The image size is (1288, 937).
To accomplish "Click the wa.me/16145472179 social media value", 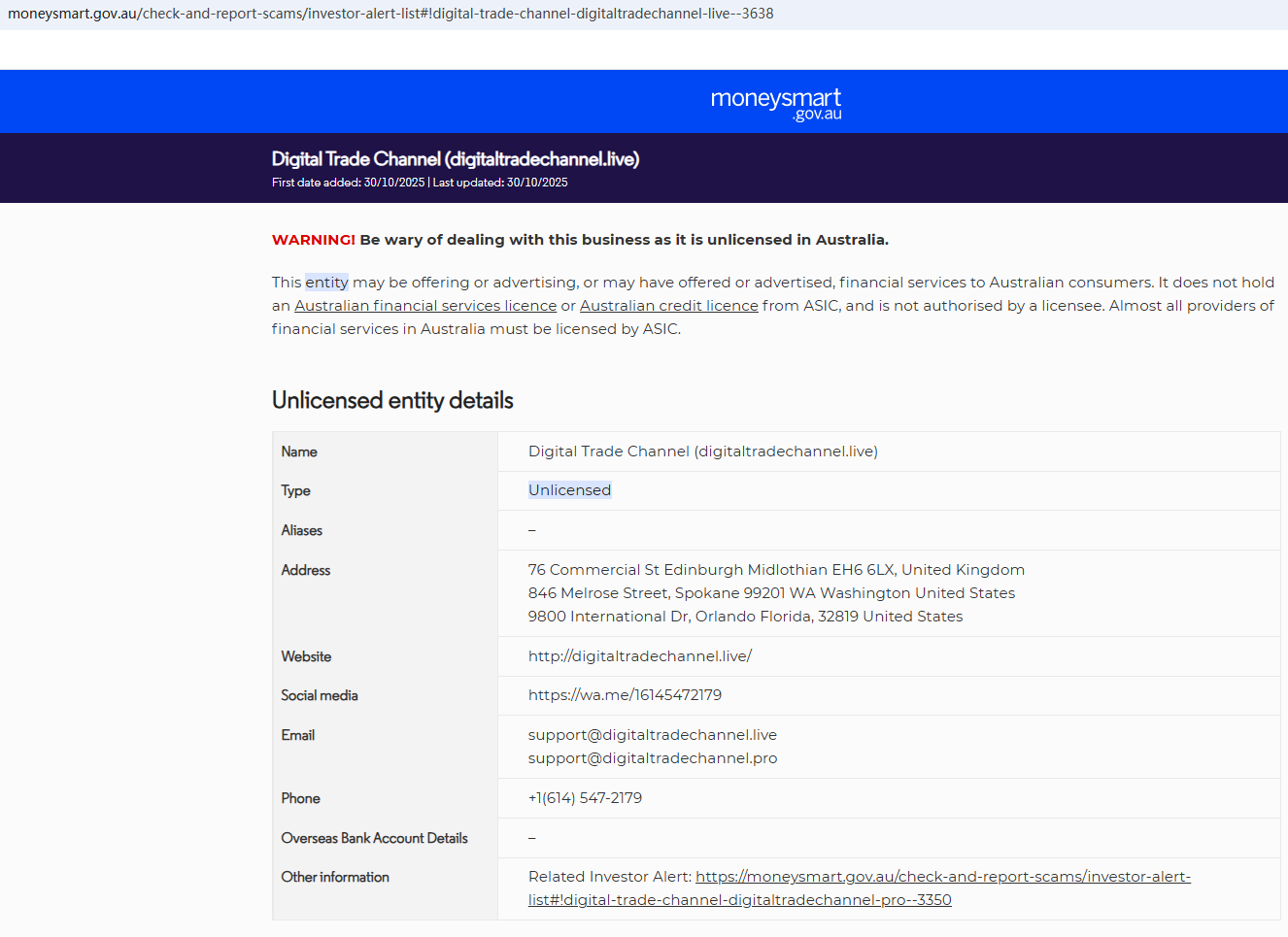I will point(625,695).
